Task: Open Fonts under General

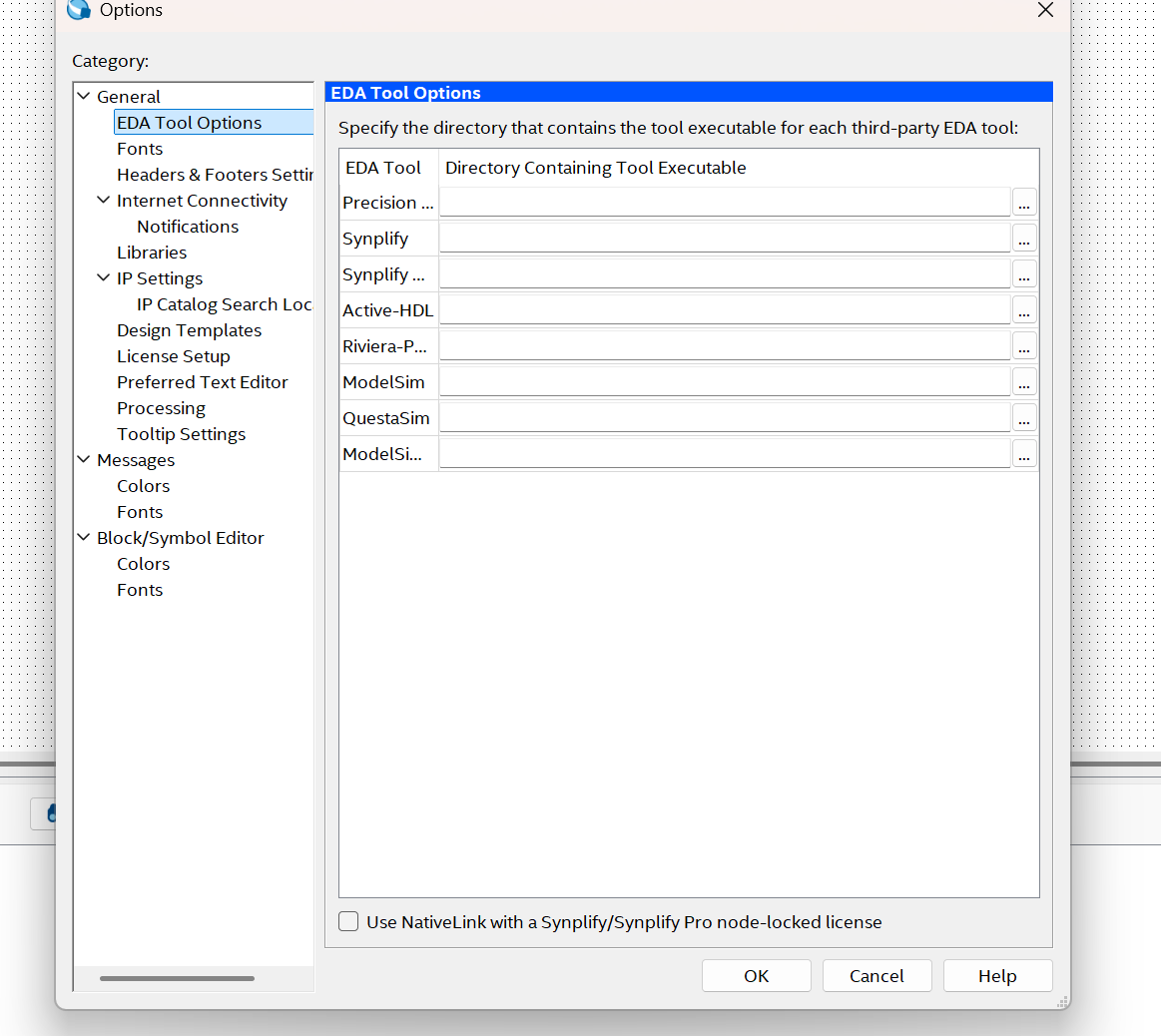Action: pyautogui.click(x=140, y=148)
